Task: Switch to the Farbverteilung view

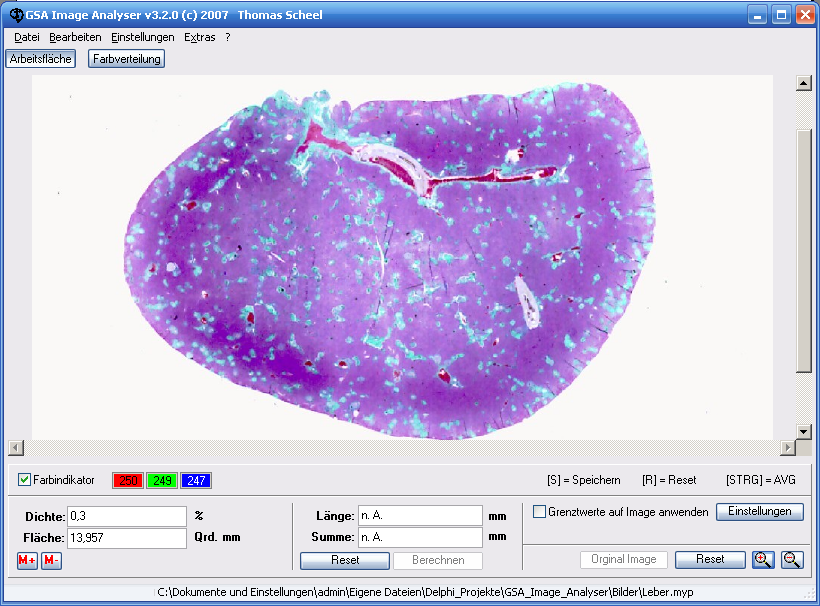Action: (127, 59)
